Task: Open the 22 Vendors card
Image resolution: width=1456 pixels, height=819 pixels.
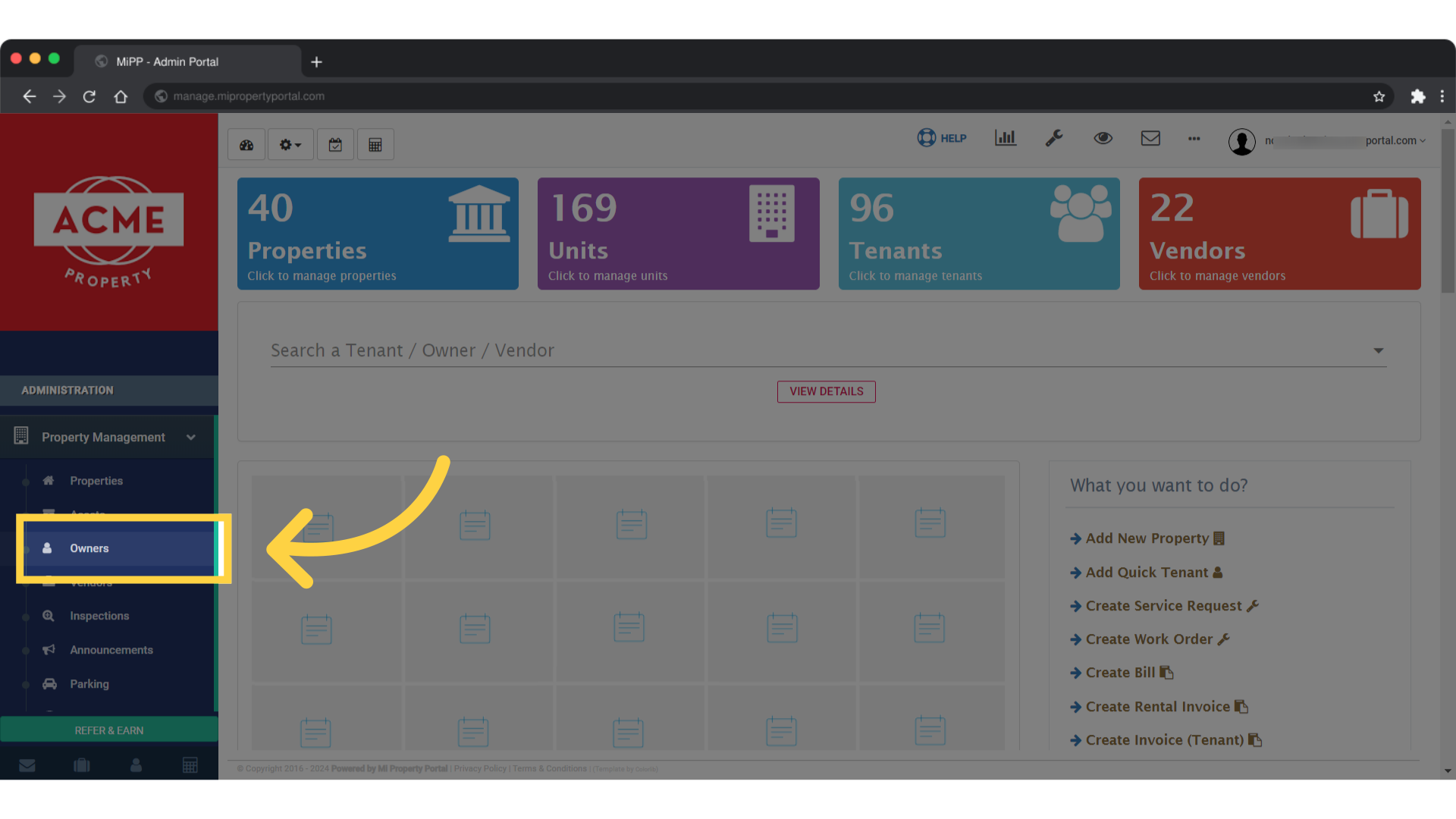Action: click(1280, 234)
